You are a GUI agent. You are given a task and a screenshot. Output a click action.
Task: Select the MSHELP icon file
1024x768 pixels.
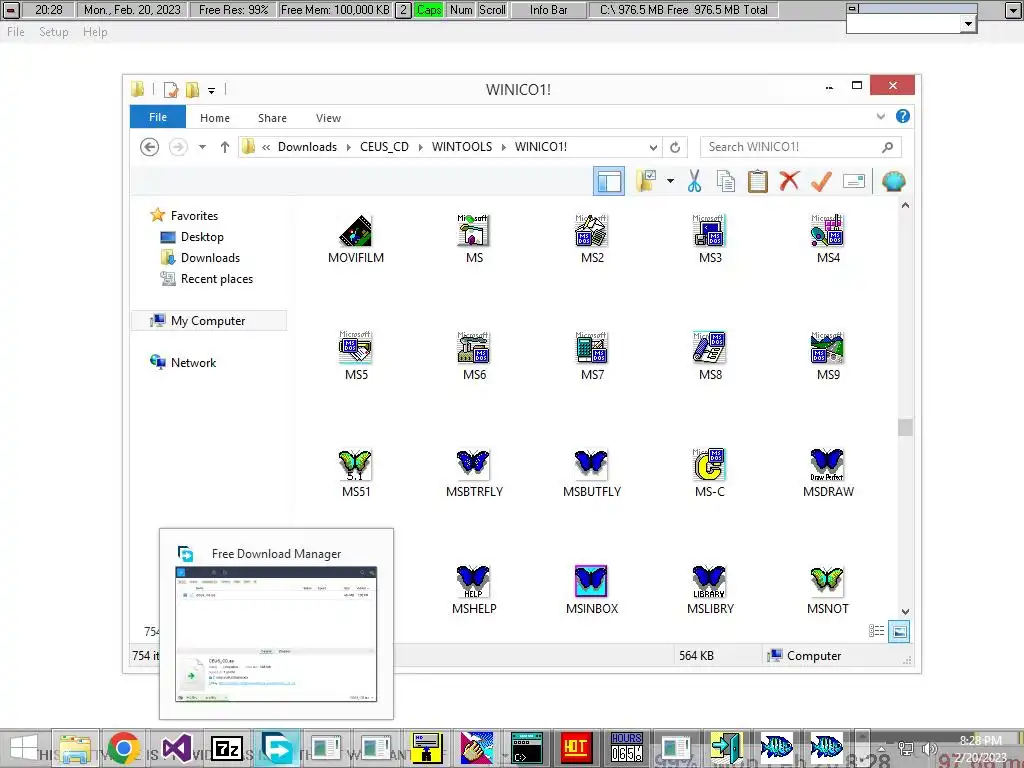tap(474, 590)
